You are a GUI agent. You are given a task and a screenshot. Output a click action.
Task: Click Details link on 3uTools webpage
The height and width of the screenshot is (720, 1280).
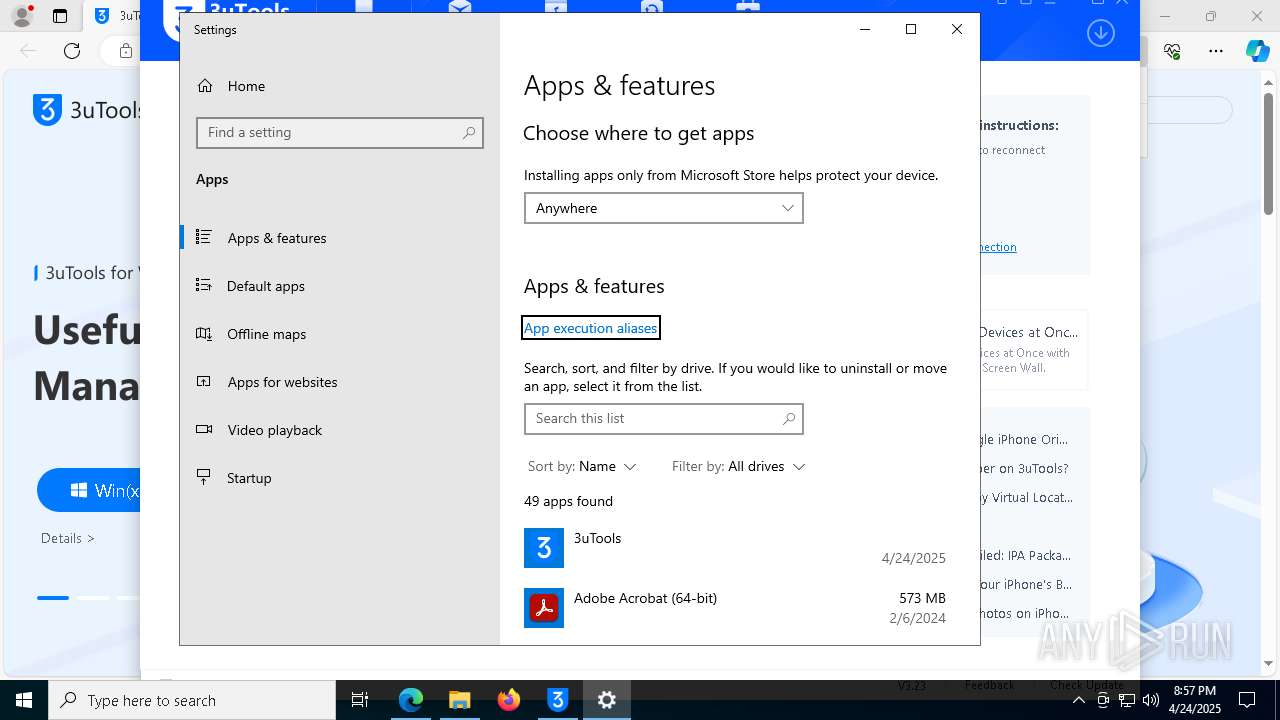[68, 538]
